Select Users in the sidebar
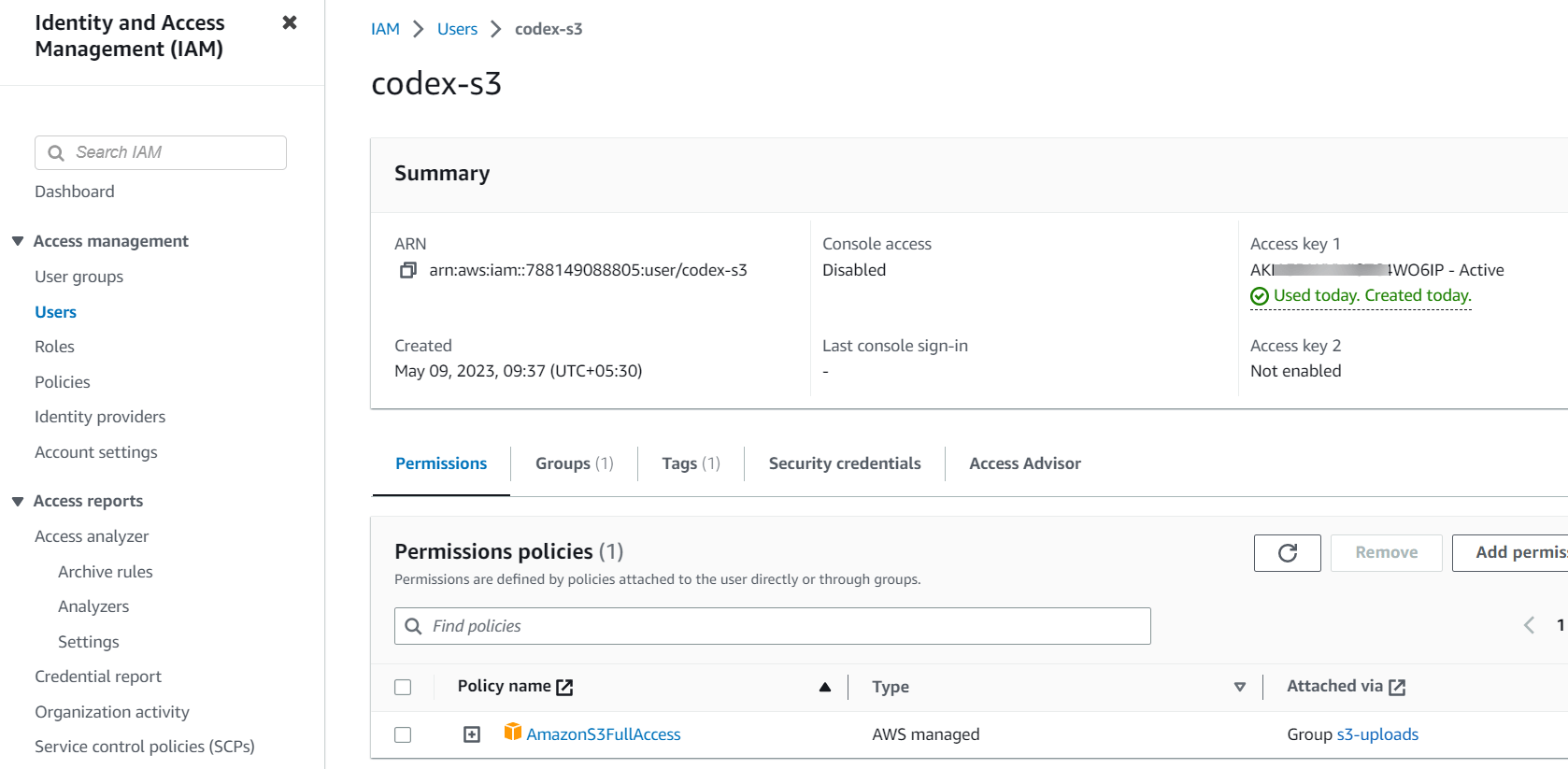The width and height of the screenshot is (1568, 769). click(55, 312)
